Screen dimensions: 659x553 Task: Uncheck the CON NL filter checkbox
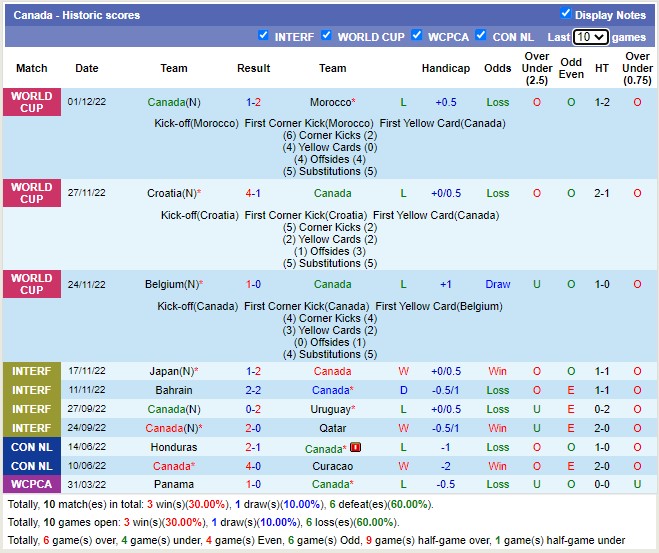(x=481, y=35)
